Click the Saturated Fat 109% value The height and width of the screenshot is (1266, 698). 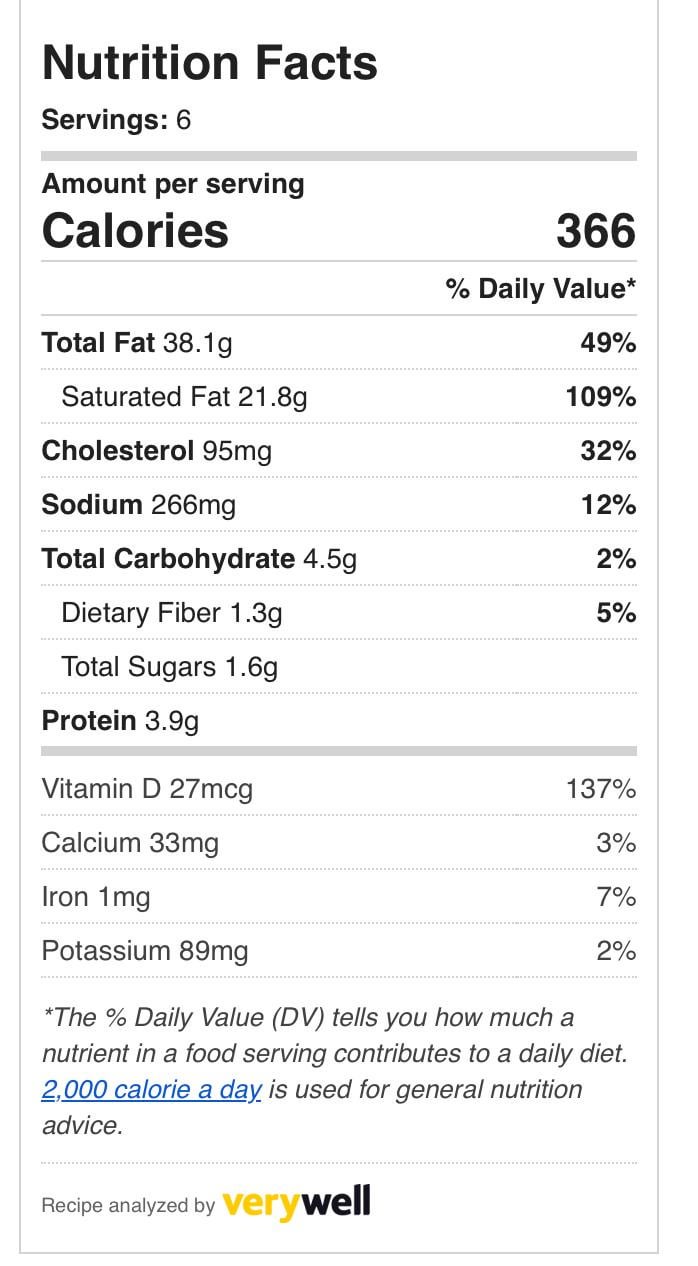[600, 397]
